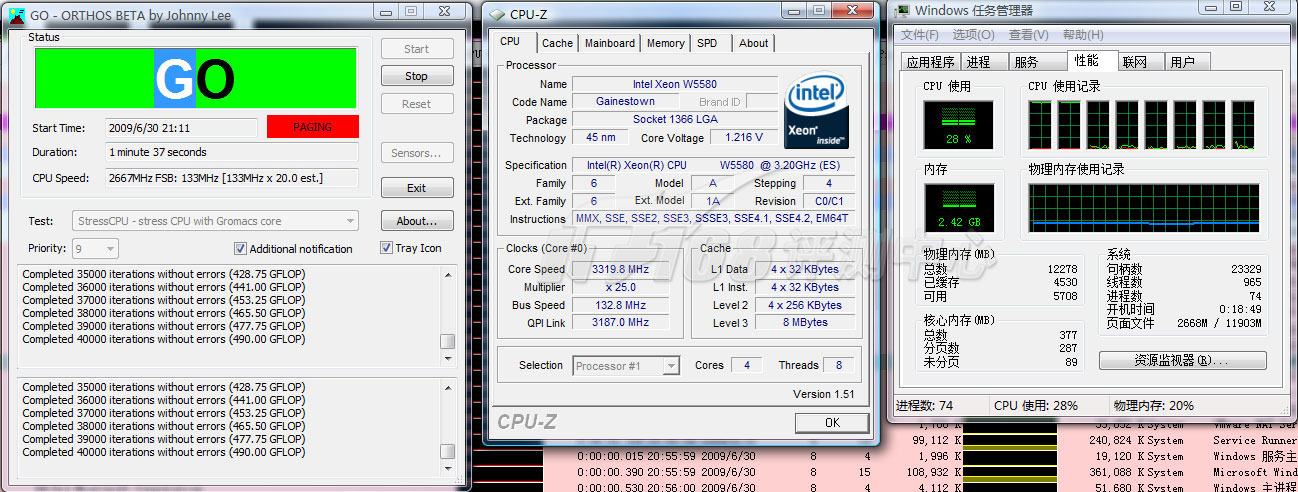The height and width of the screenshot is (492, 1298).
Task: Click the memory 2.42 GB gauge
Action: 958,208
